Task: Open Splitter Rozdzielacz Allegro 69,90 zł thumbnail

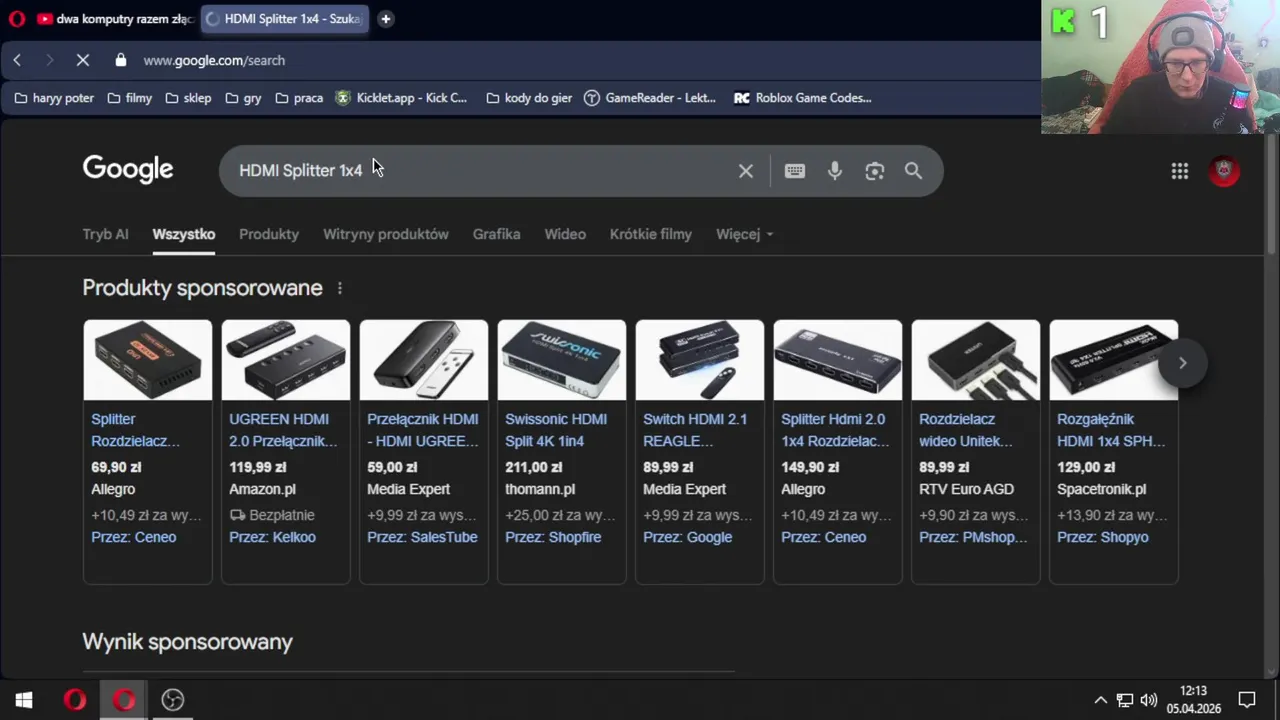Action: click(x=148, y=360)
